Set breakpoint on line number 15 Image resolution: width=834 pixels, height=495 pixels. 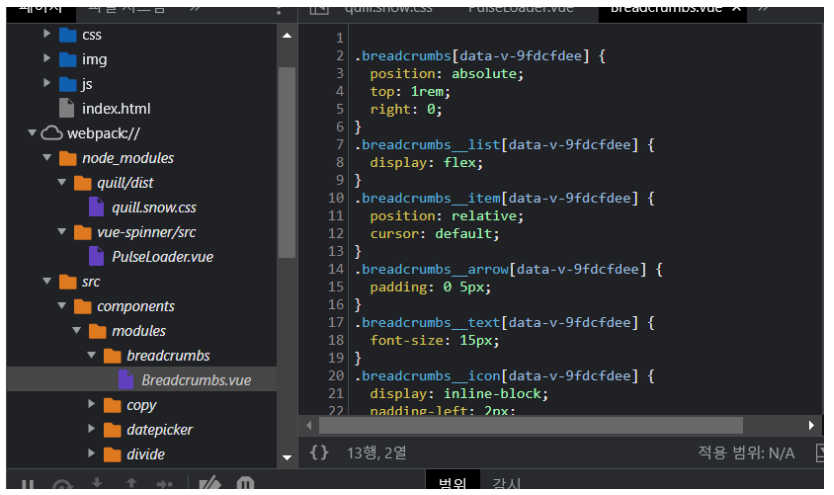click(336, 287)
